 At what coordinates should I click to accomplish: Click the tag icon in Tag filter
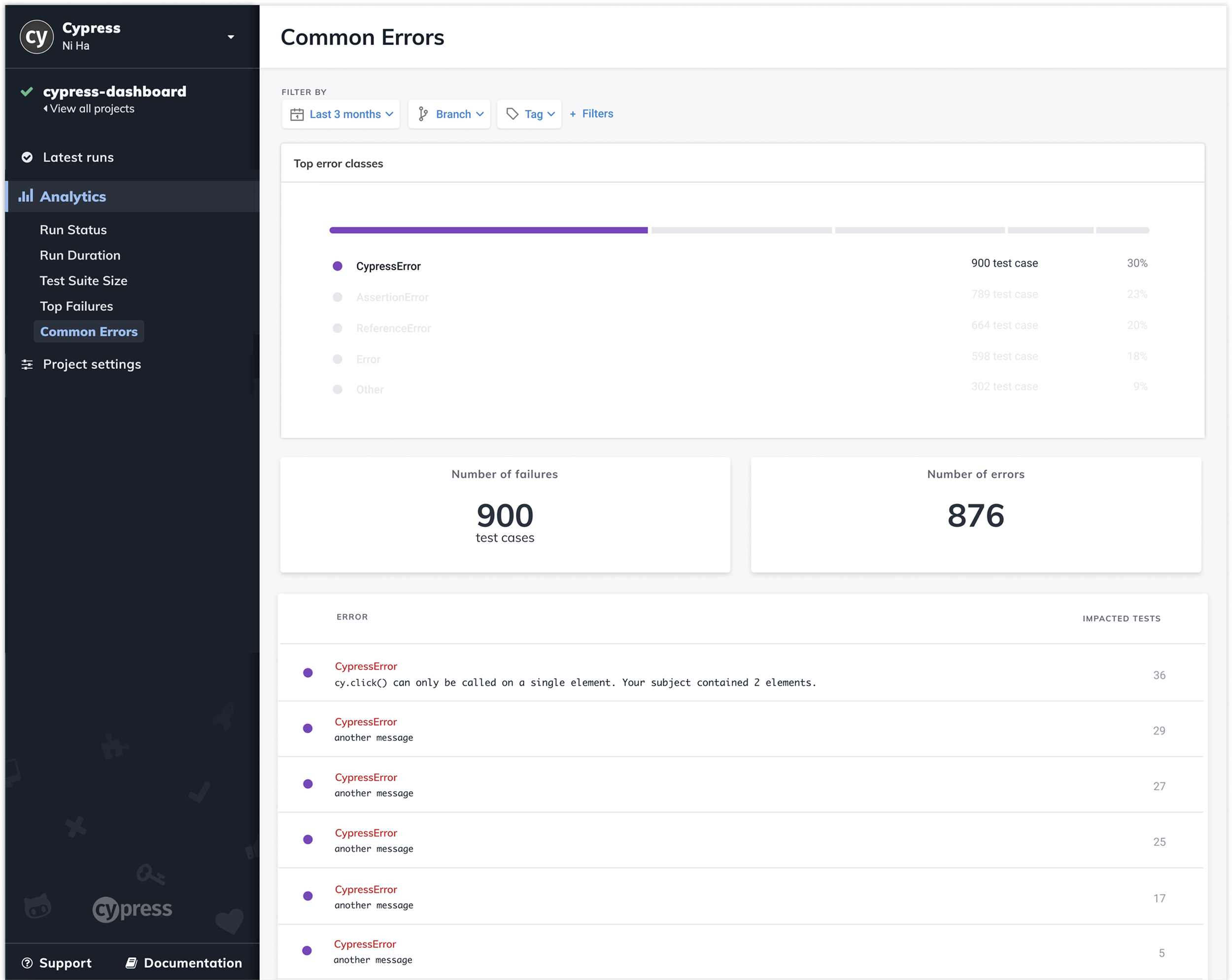pos(513,114)
